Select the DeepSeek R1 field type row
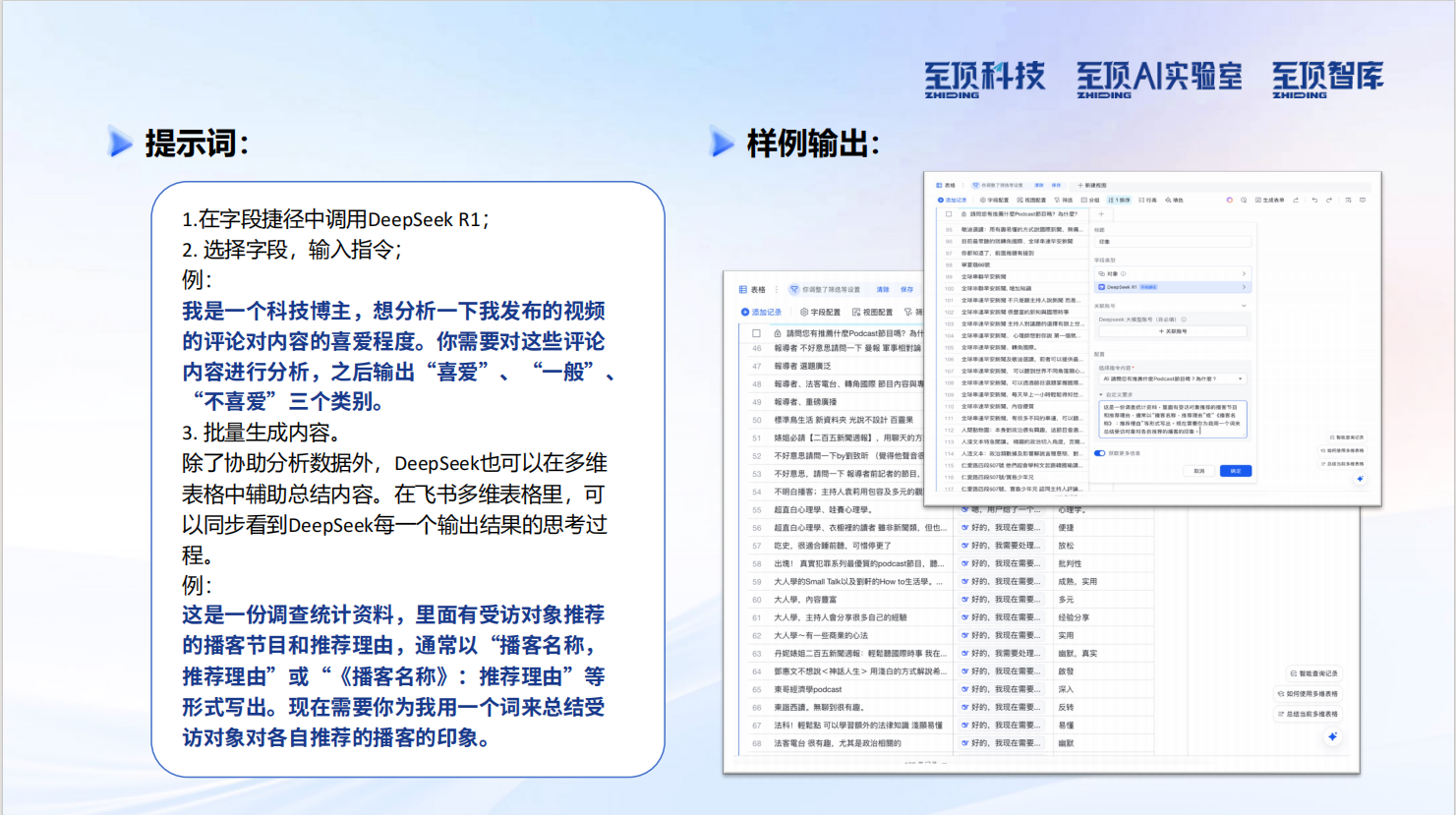 pos(1173,287)
